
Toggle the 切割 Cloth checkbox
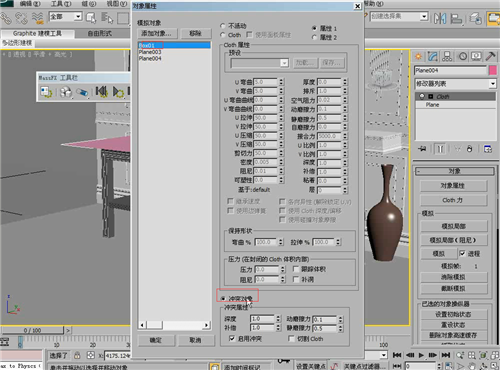click(x=291, y=339)
